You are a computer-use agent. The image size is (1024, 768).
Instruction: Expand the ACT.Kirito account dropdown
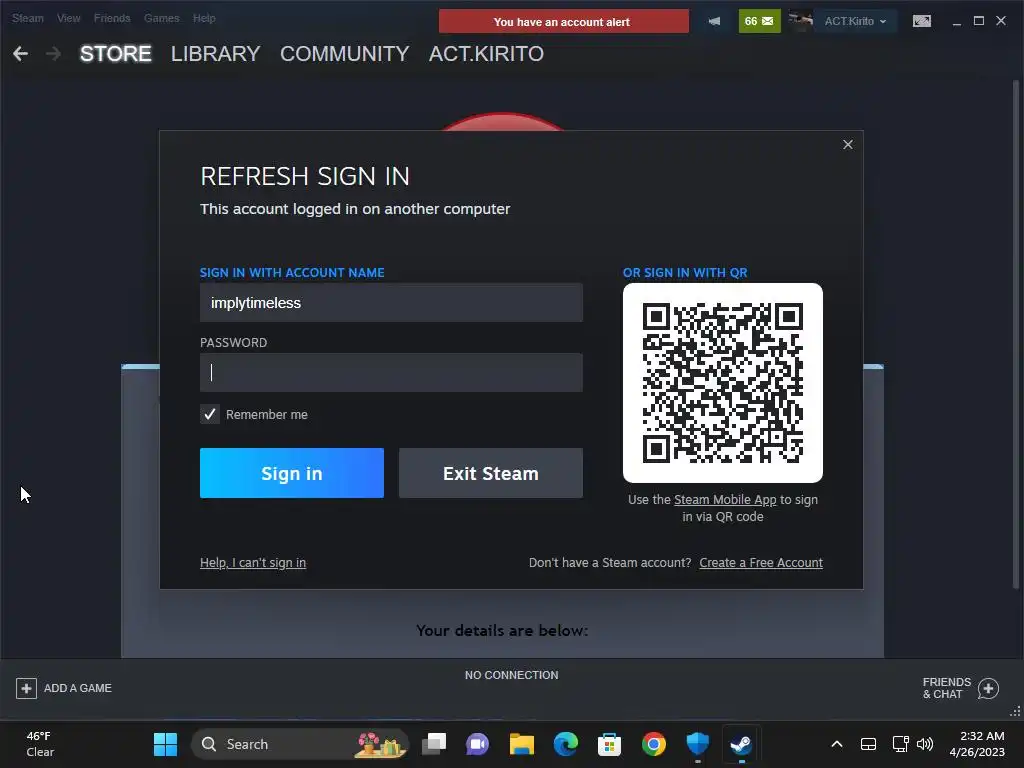pos(855,21)
